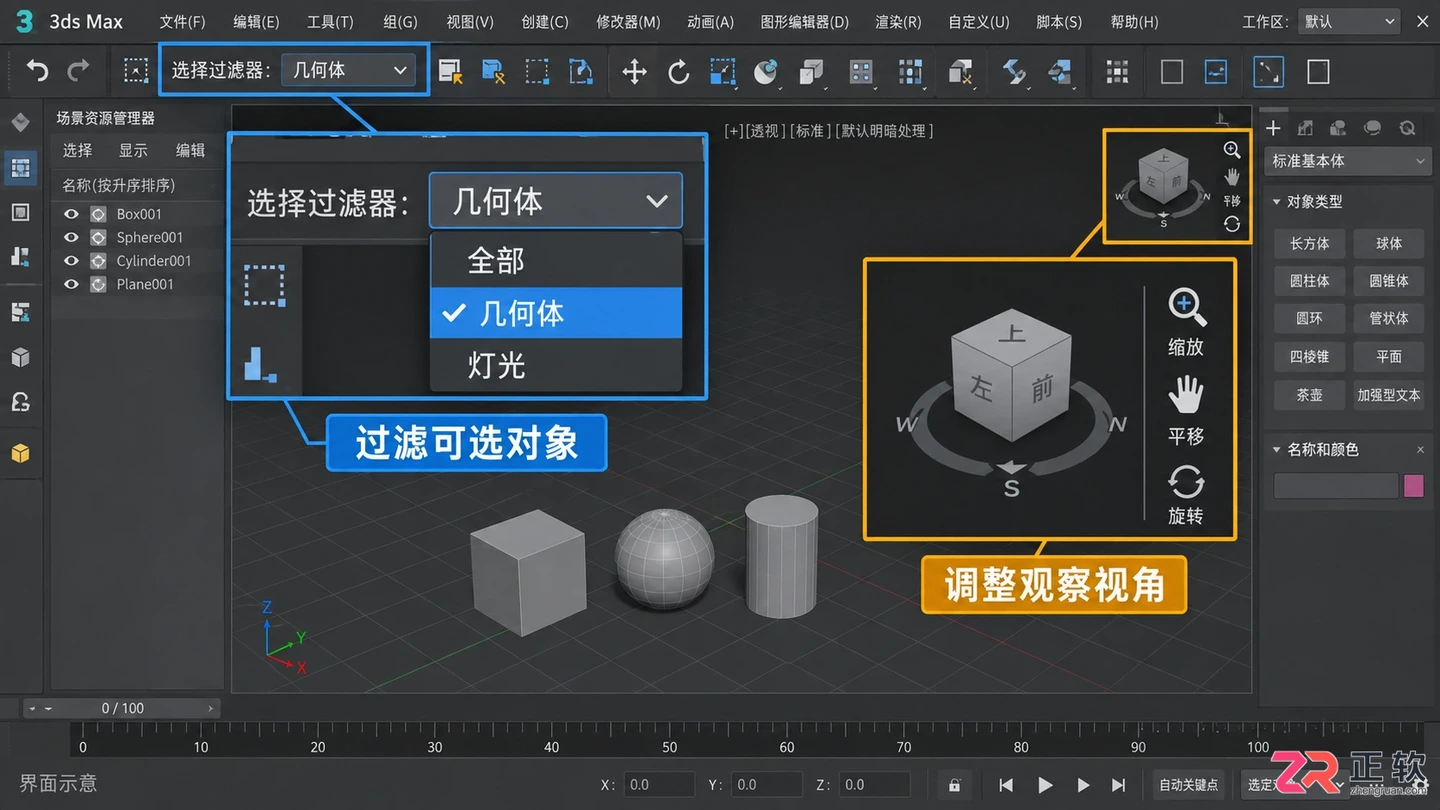Choose the rectangular selection region icon
This screenshot has height=810, width=1440.
[x=537, y=71]
